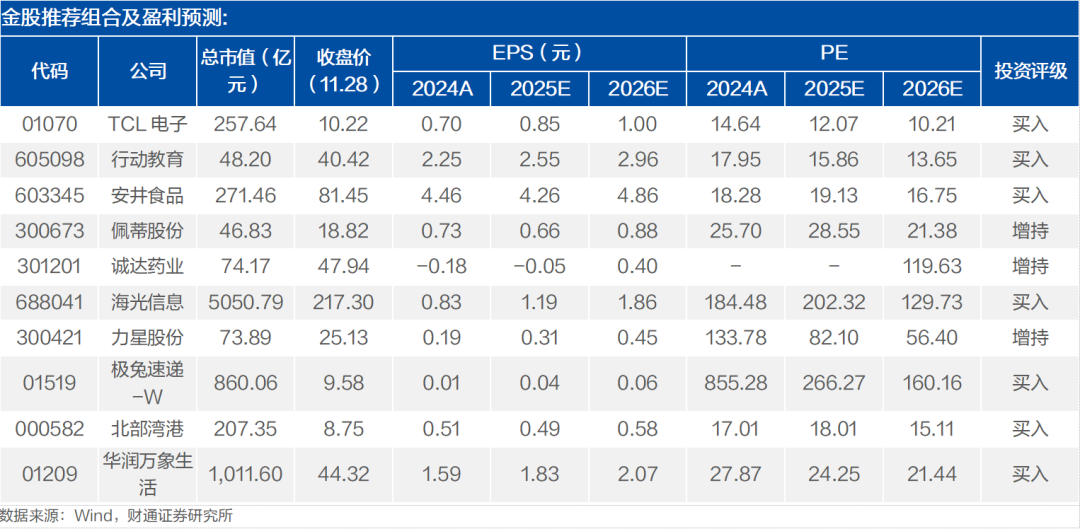Viewport: 1080px width, 529px height.
Task: Select the EPS（元） group header
Action: 539,53
